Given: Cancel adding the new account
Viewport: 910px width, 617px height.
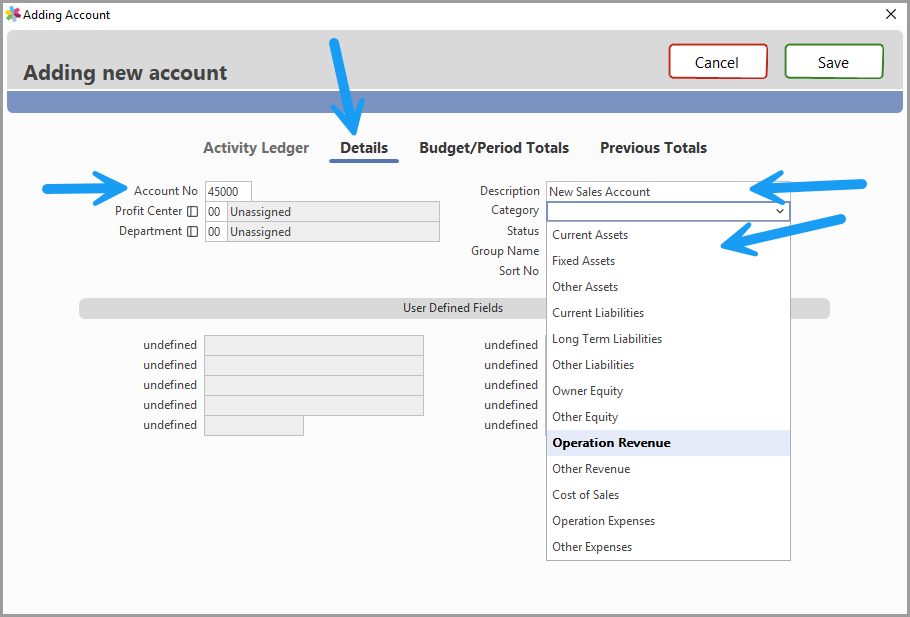Looking at the screenshot, I should tap(718, 62).
